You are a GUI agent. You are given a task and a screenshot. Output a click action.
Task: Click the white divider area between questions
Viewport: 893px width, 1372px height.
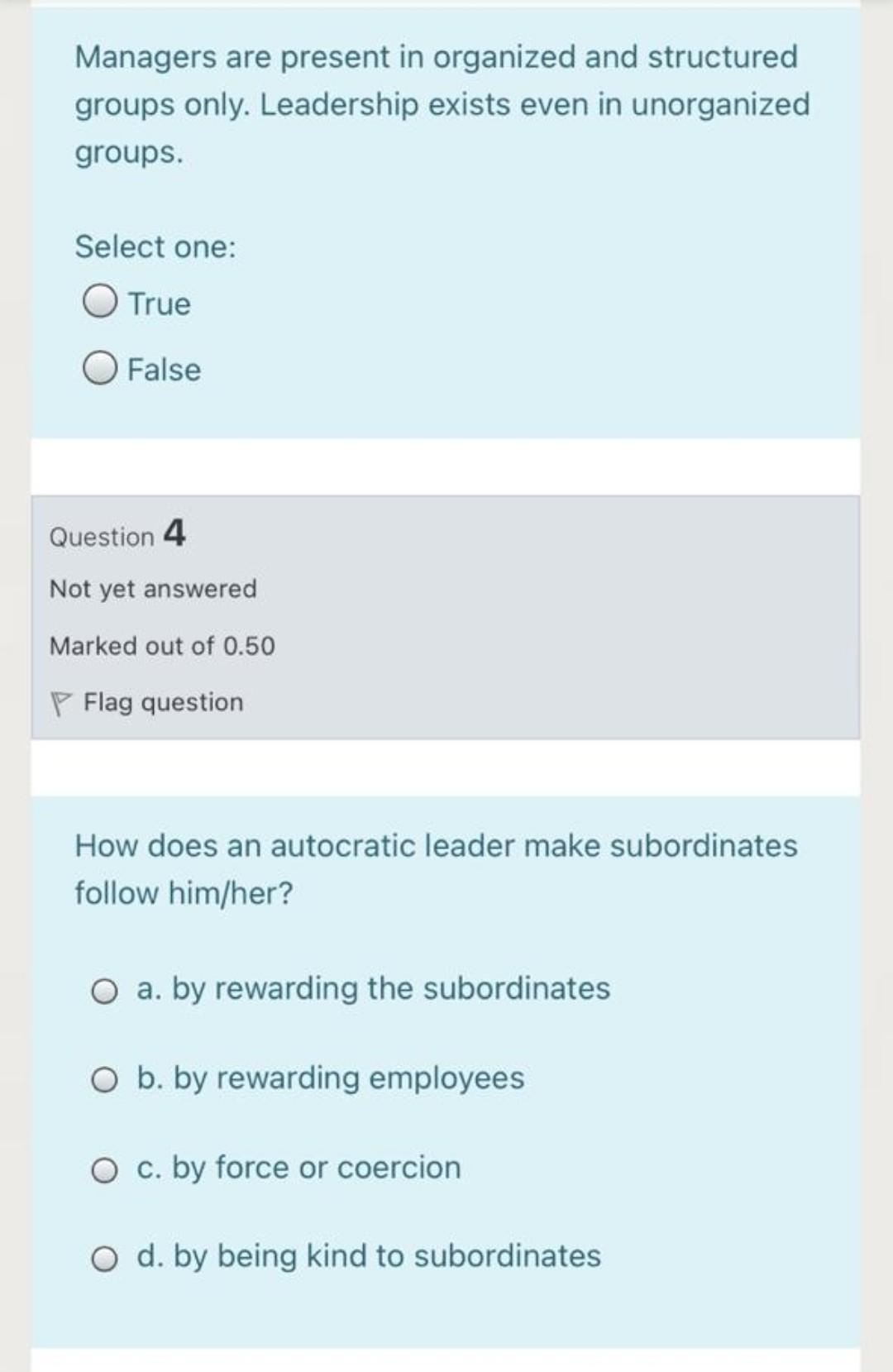pyautogui.click(x=446, y=463)
